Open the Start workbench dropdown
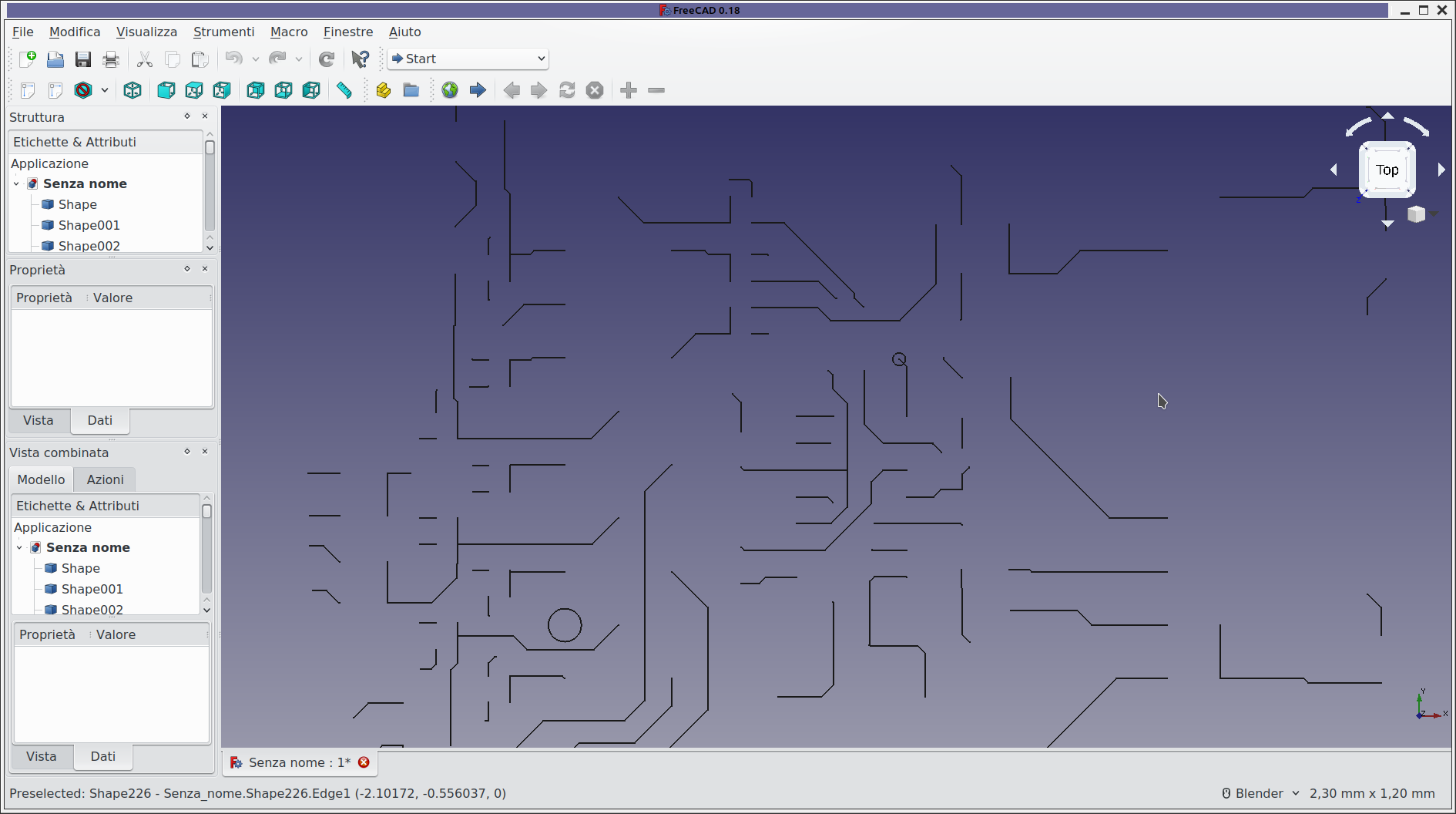 pyautogui.click(x=468, y=59)
